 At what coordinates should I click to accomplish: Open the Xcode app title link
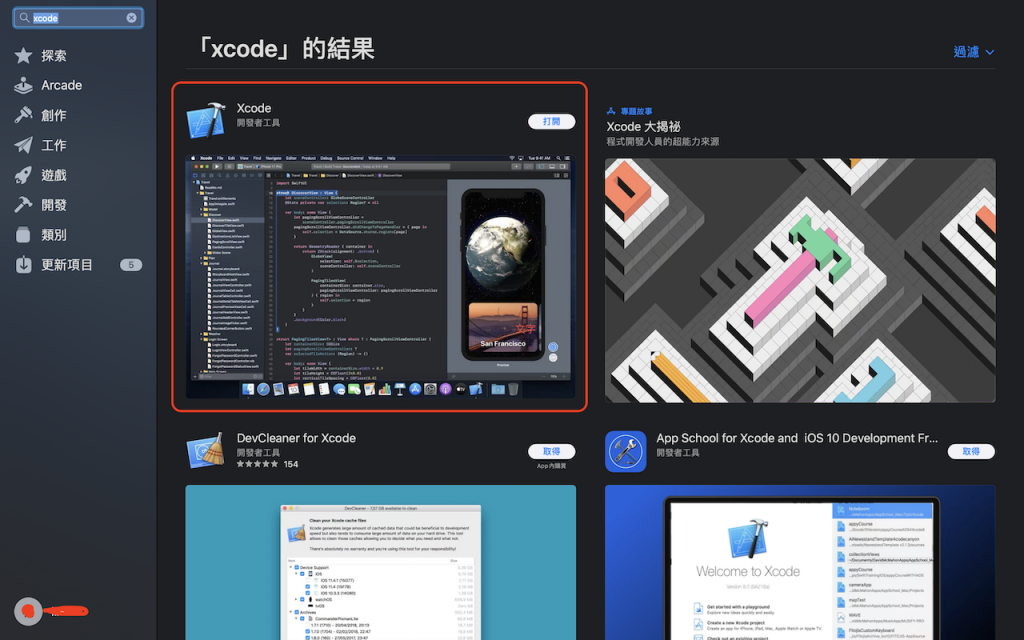[x=254, y=108]
